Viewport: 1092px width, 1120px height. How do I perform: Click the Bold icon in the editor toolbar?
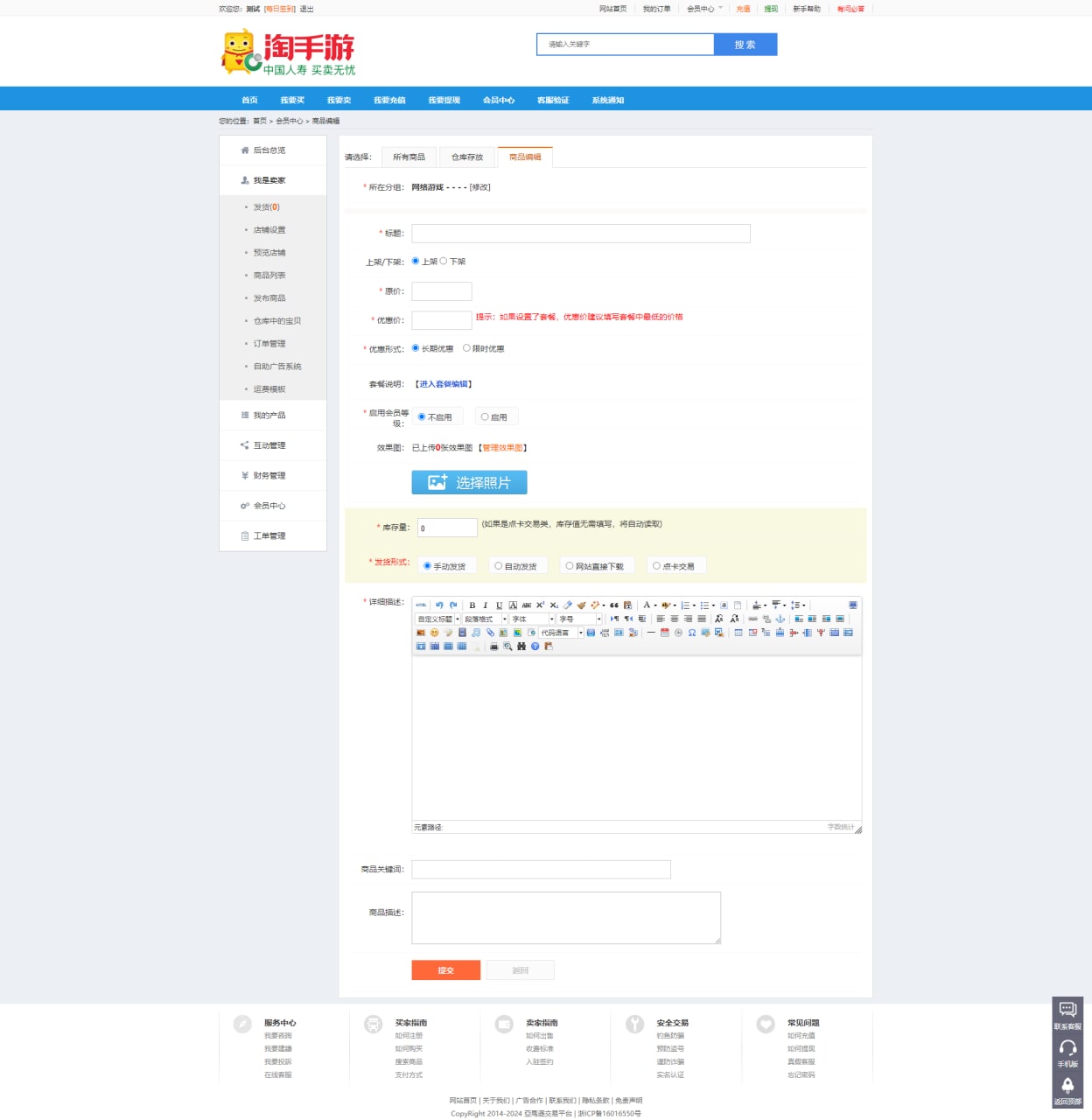(472, 605)
